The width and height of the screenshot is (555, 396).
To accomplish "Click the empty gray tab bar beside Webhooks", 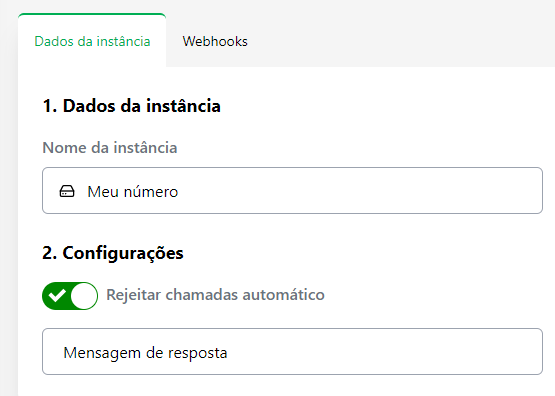I will [400, 41].
